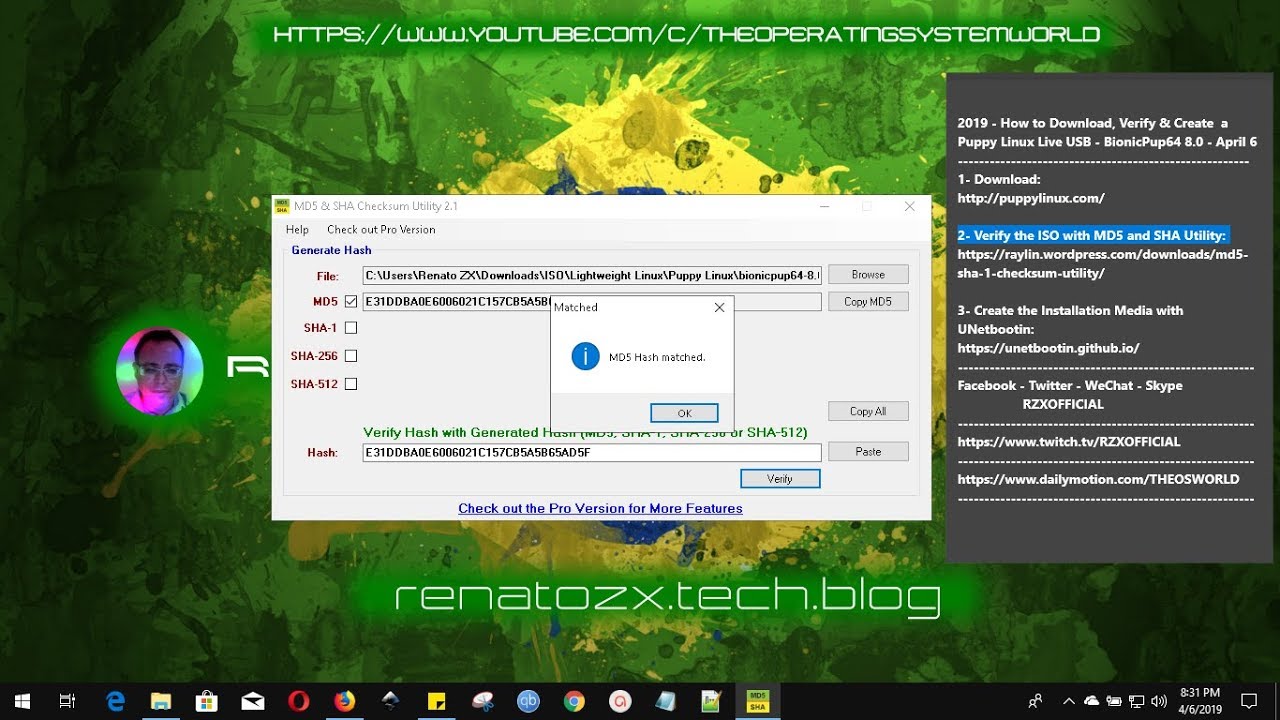Click the Paste button
The height and width of the screenshot is (720, 1280).
868,452
